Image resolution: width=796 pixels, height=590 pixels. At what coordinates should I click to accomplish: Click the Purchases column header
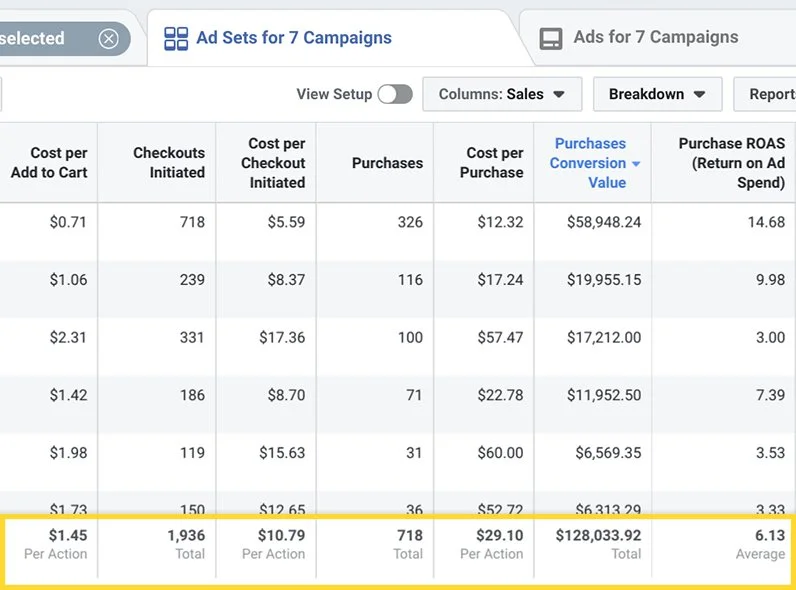pos(387,163)
